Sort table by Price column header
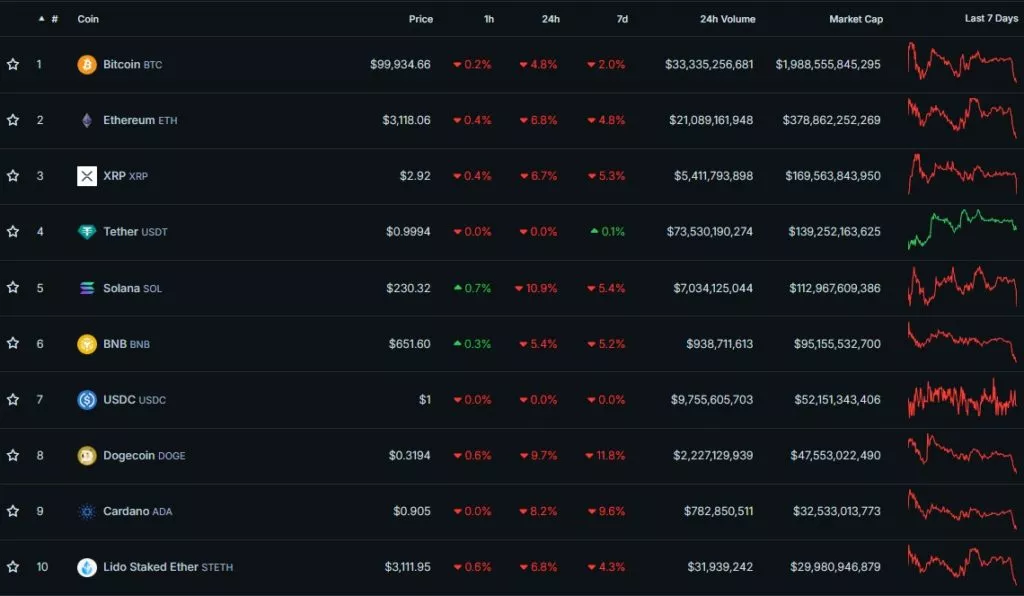This screenshot has width=1024, height=596. (421, 19)
